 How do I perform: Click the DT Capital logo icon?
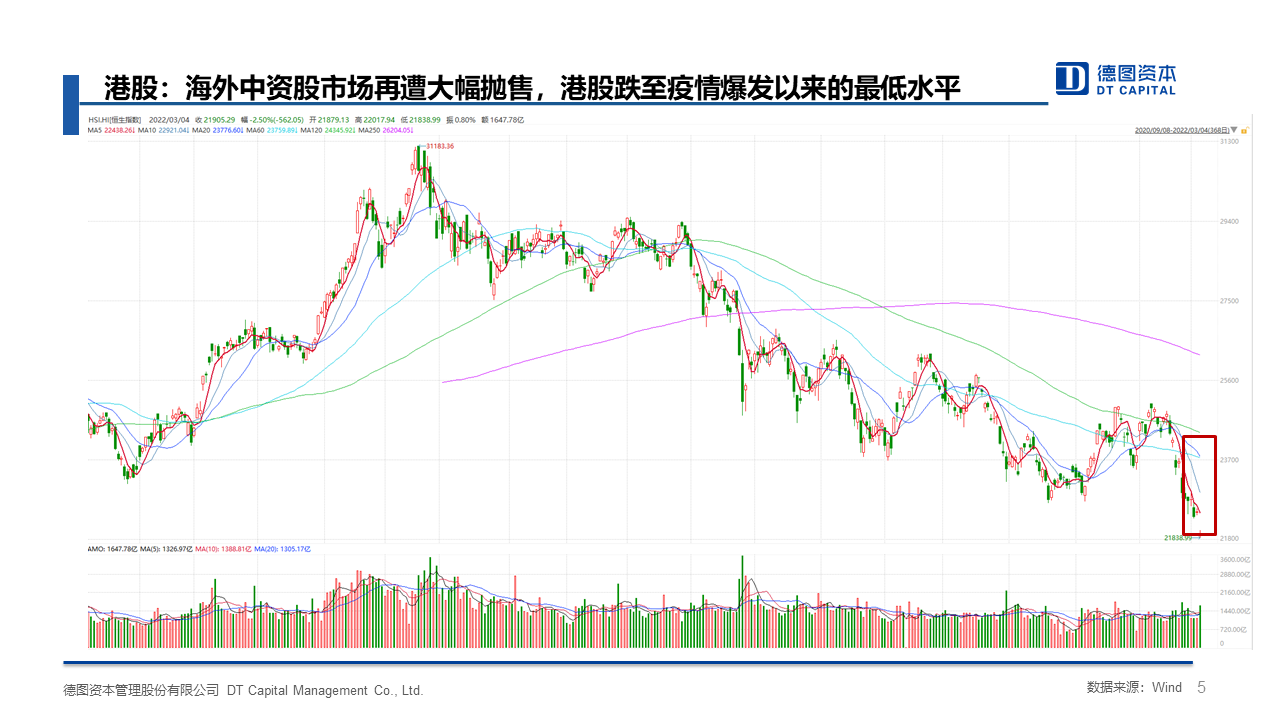1072,78
